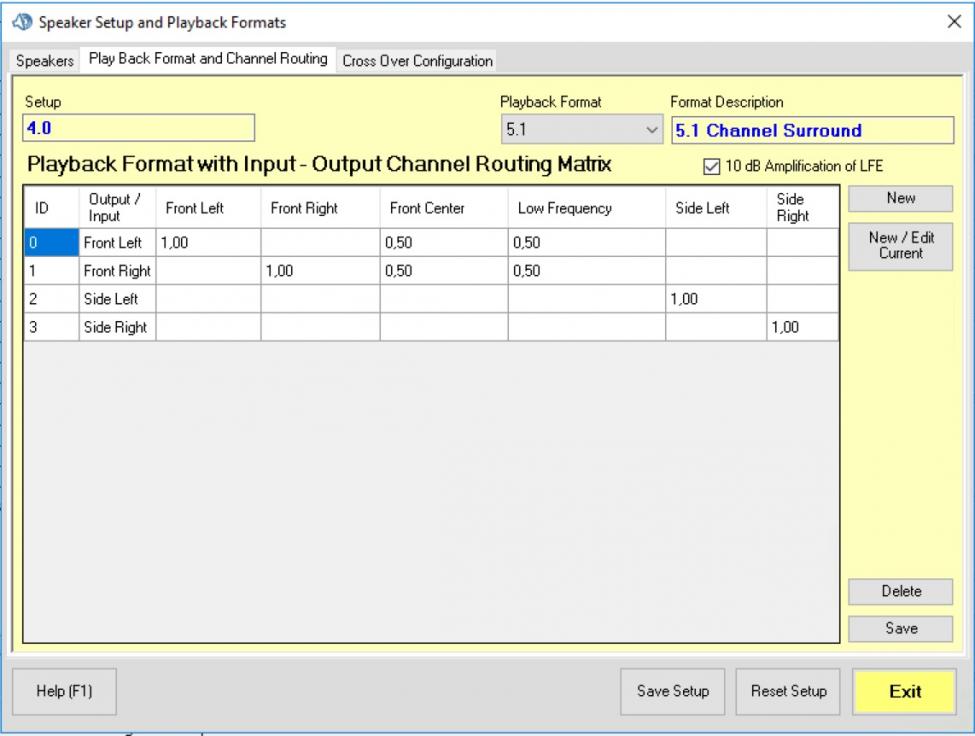This screenshot has height=736, width=975.
Task: Click the Reset Setup button
Action: 788,691
